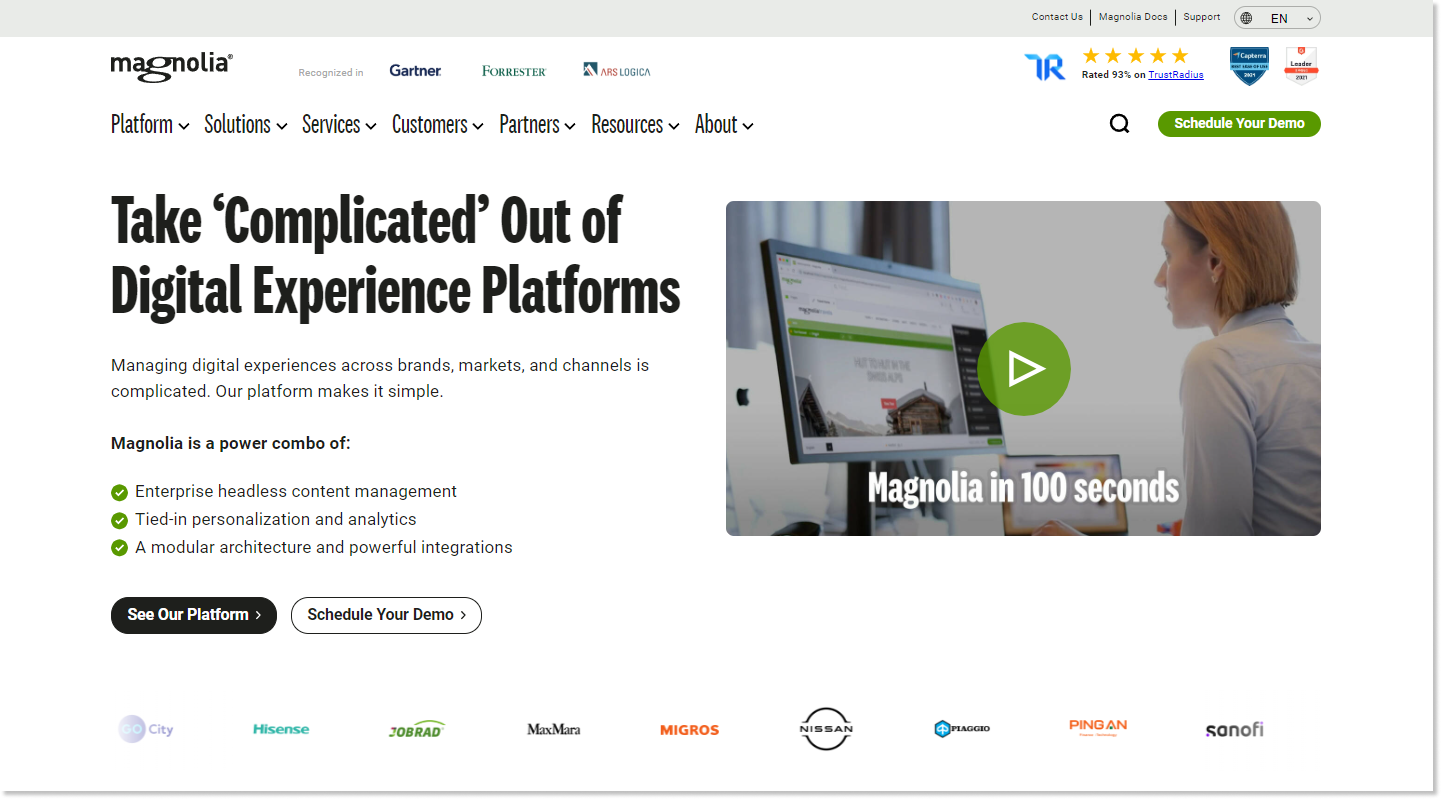1441x799 pixels.
Task: Click the Forrester logo
Action: (x=514, y=71)
